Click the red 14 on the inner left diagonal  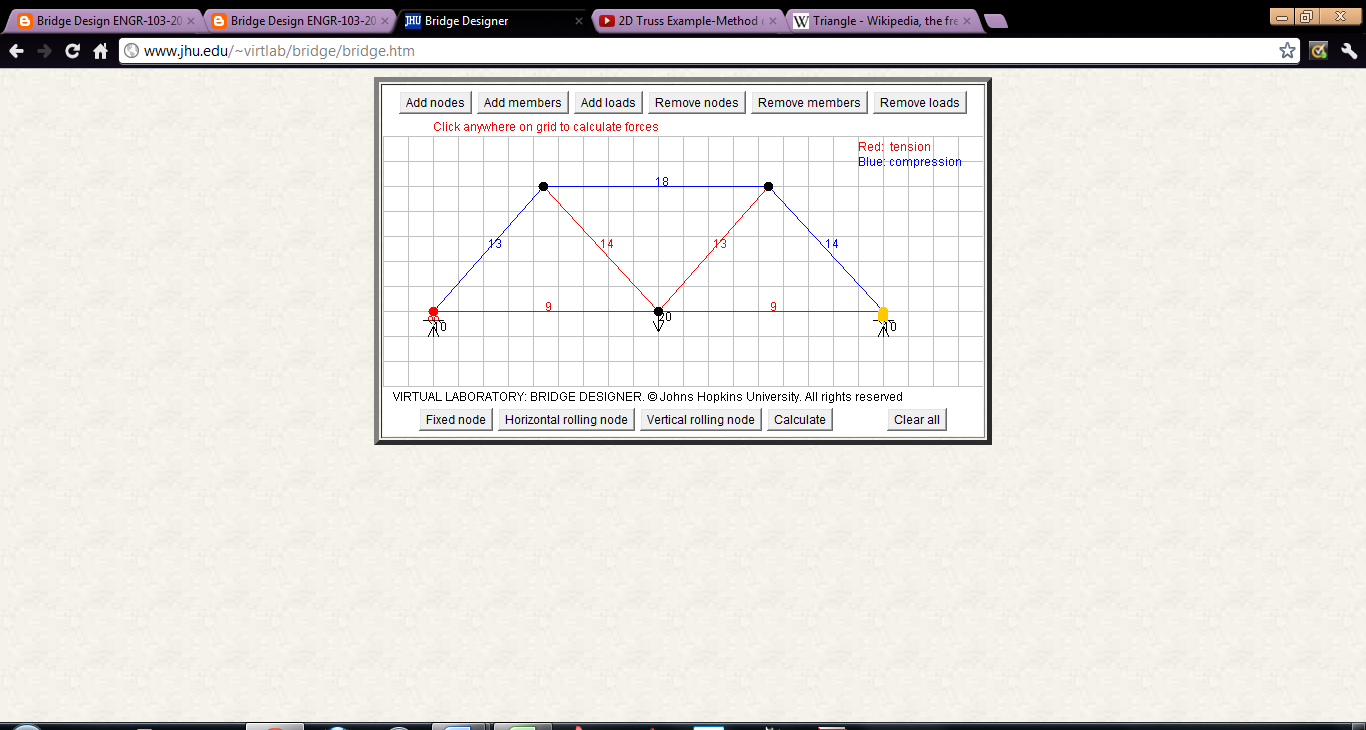tap(606, 244)
